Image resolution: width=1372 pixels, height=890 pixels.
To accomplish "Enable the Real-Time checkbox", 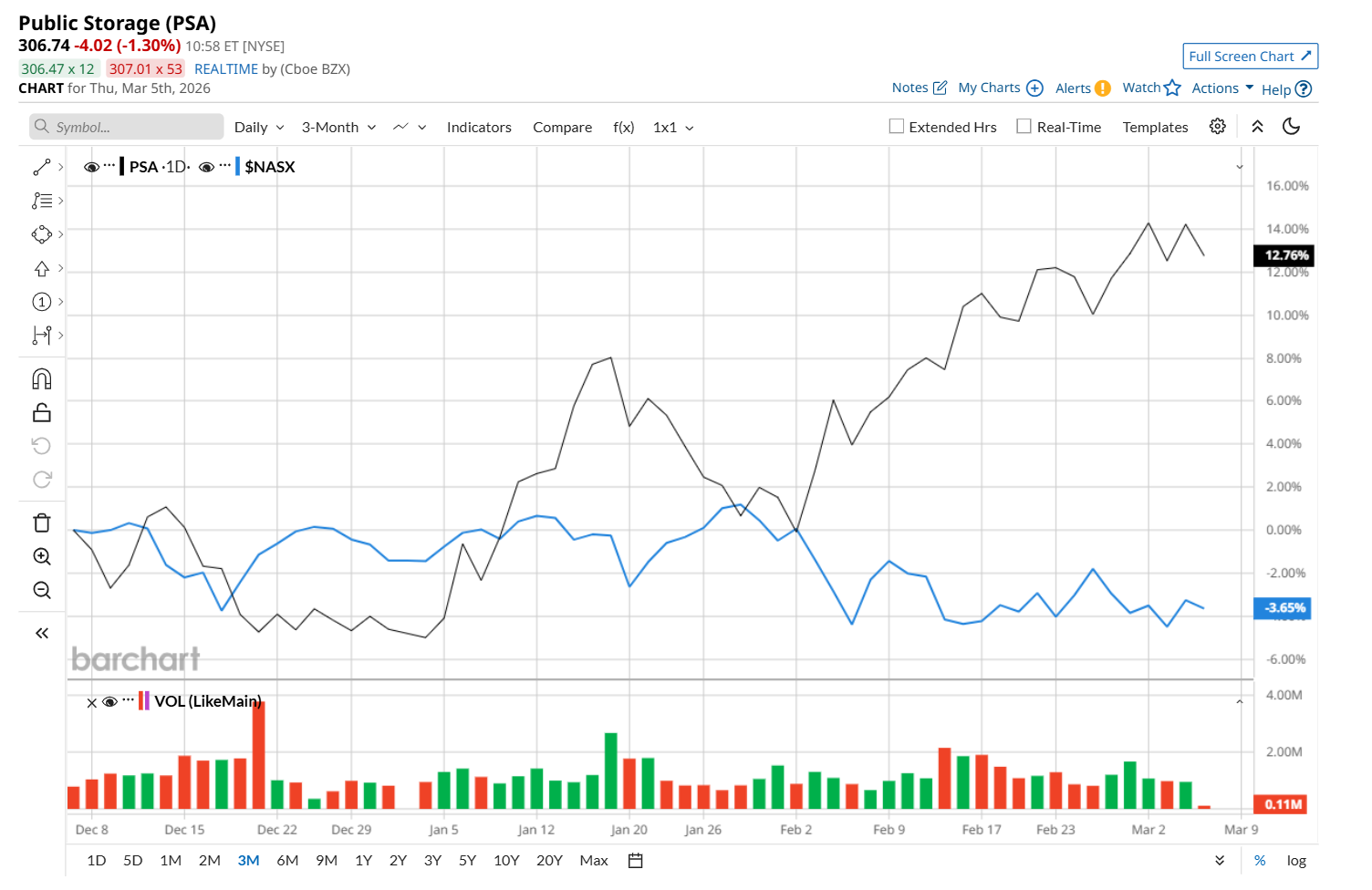I will [x=1024, y=127].
